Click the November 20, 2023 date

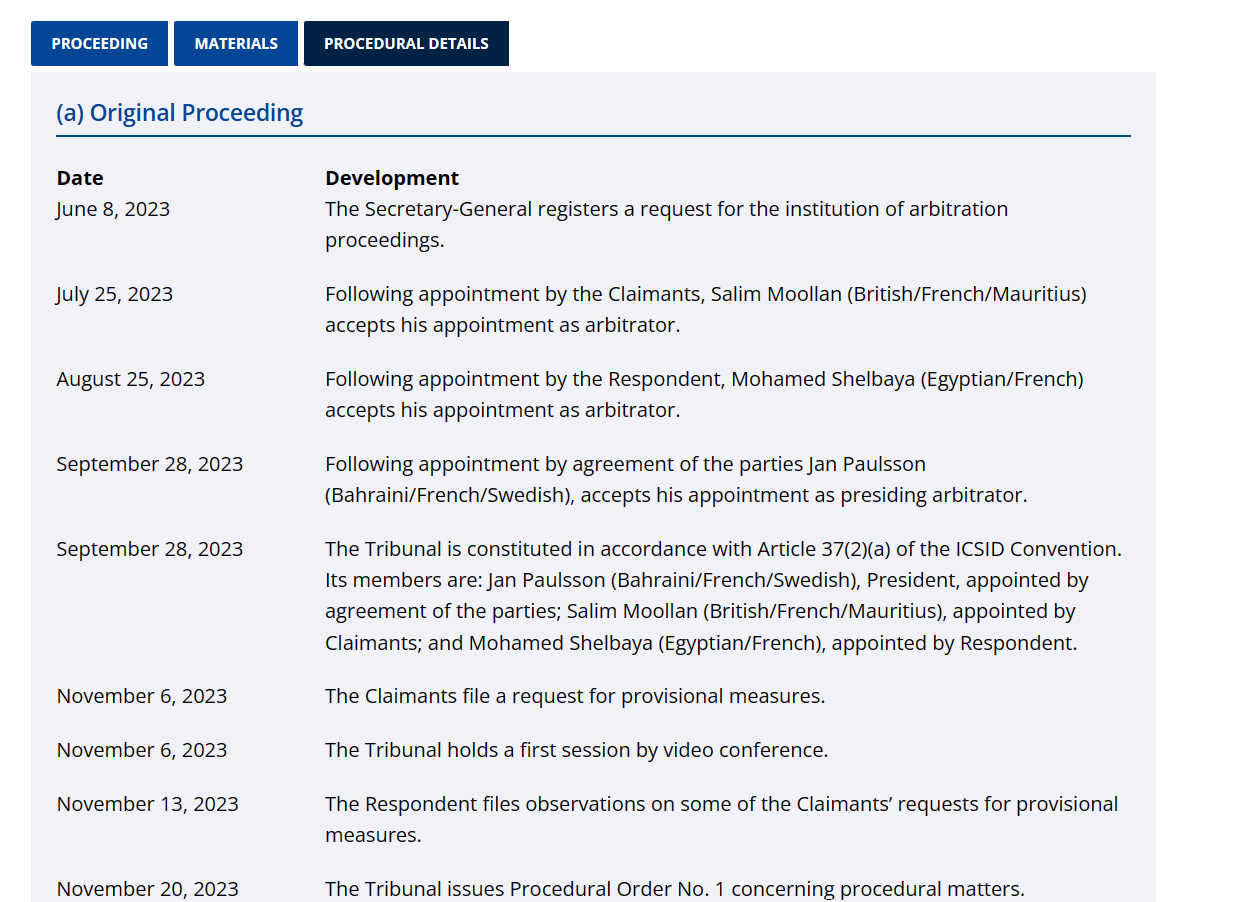pos(148,889)
